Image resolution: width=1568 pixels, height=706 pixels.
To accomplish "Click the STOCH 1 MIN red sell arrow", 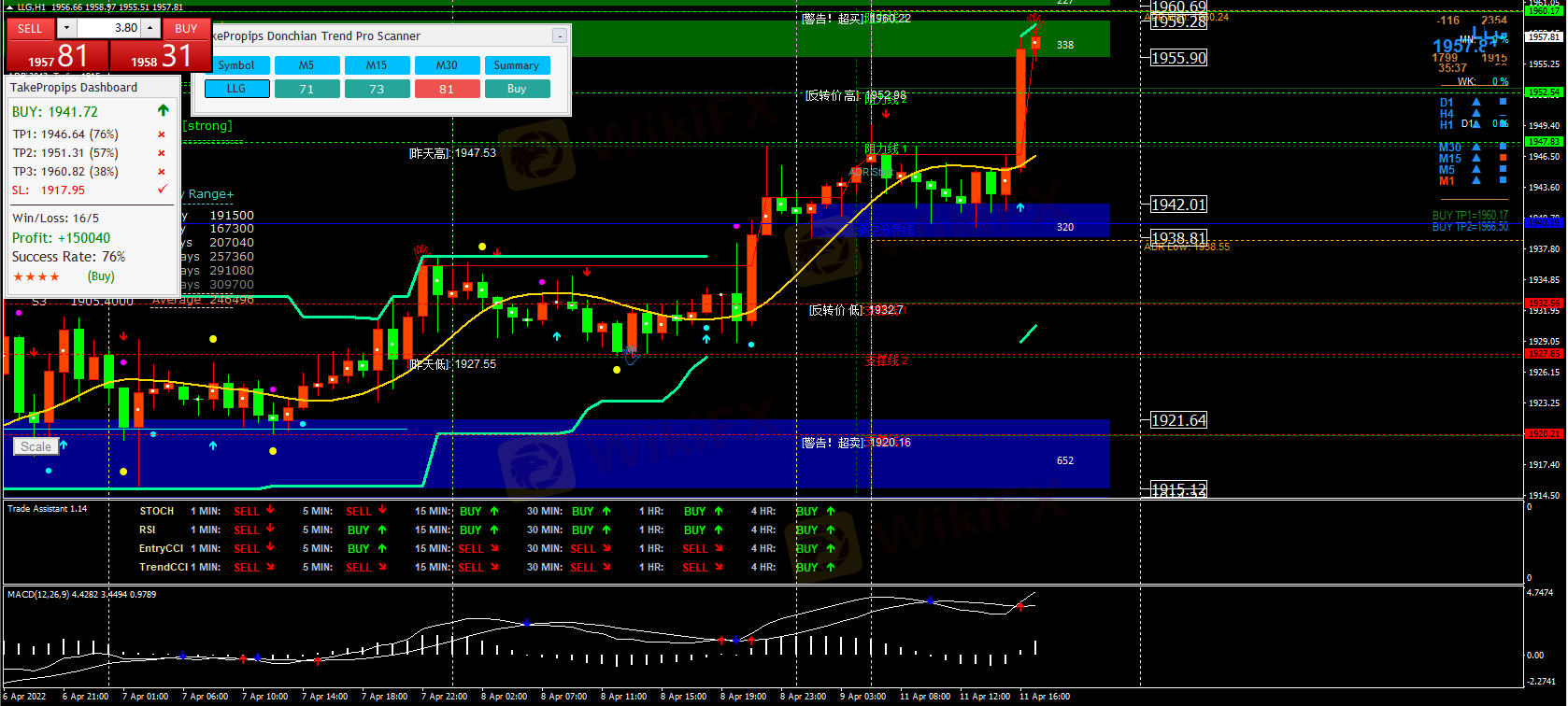I will click(270, 511).
